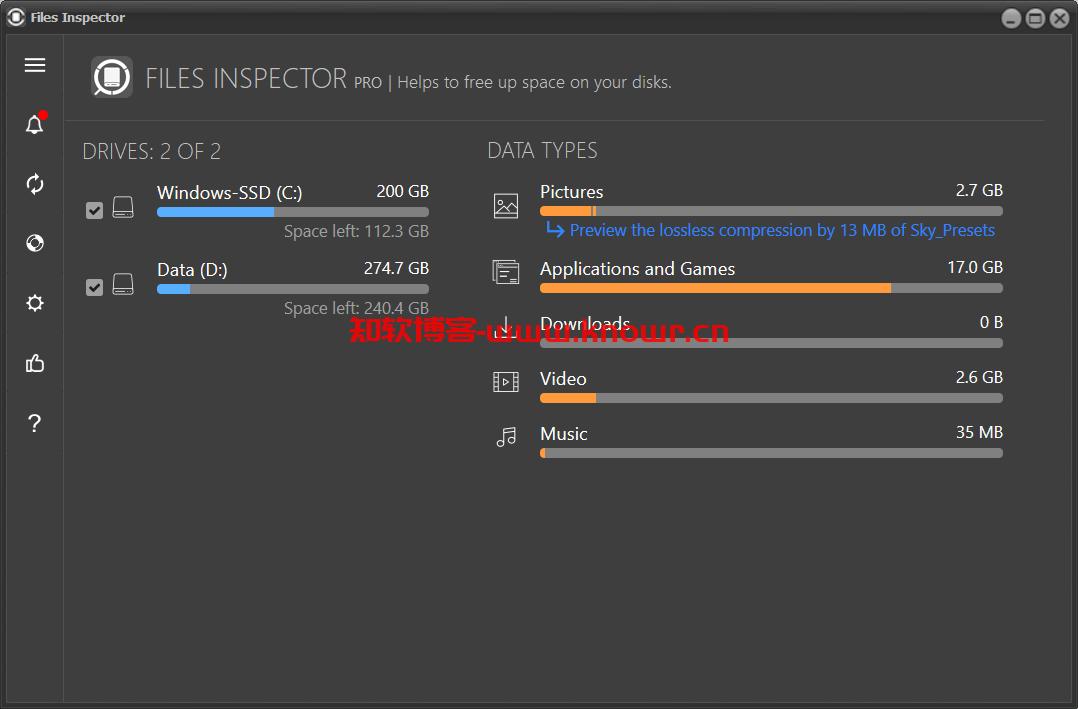Open the Music data type
1078x709 pixels.
(x=564, y=434)
